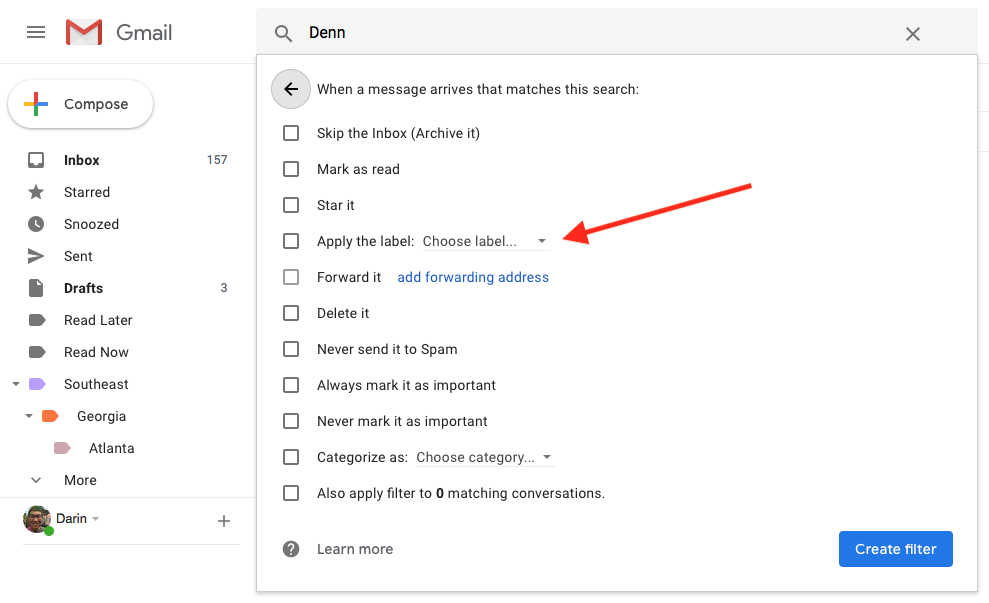Viewport: 989px width, 603px height.
Task: Open the Gmail main menu hamburger icon
Action: (36, 32)
